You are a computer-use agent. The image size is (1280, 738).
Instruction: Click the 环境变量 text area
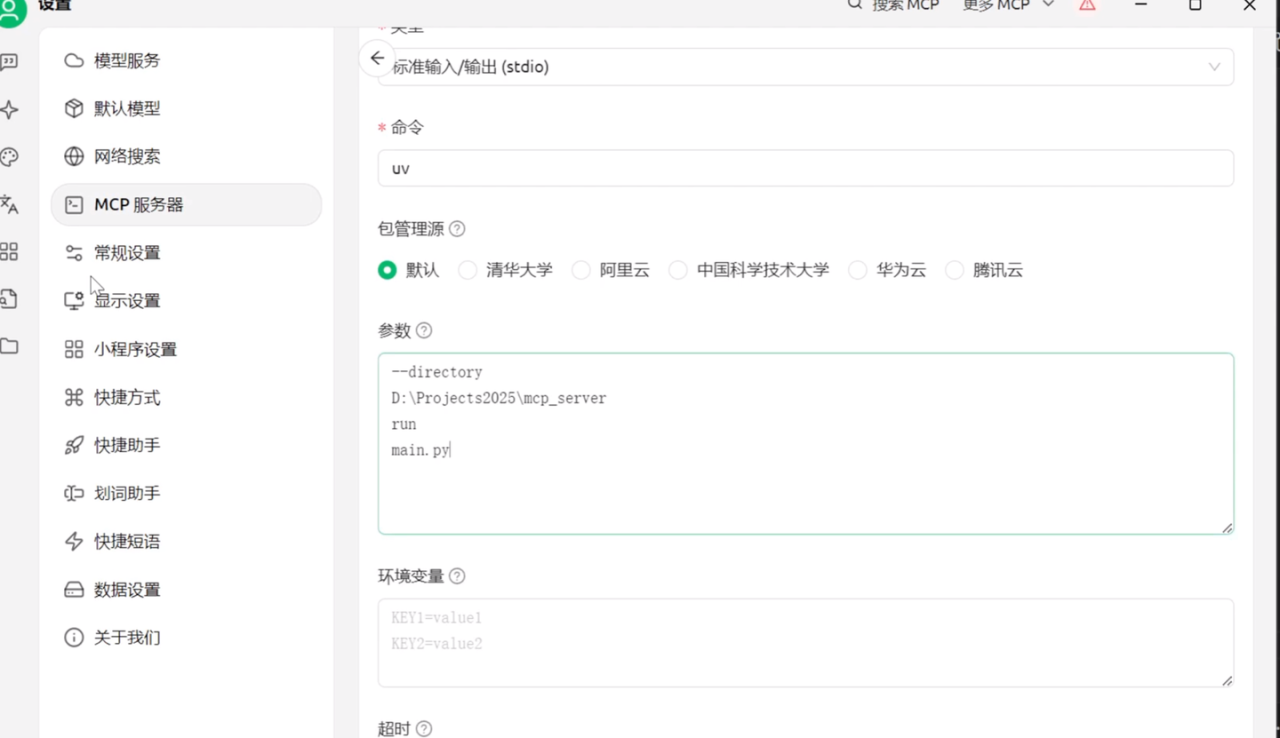(805, 643)
